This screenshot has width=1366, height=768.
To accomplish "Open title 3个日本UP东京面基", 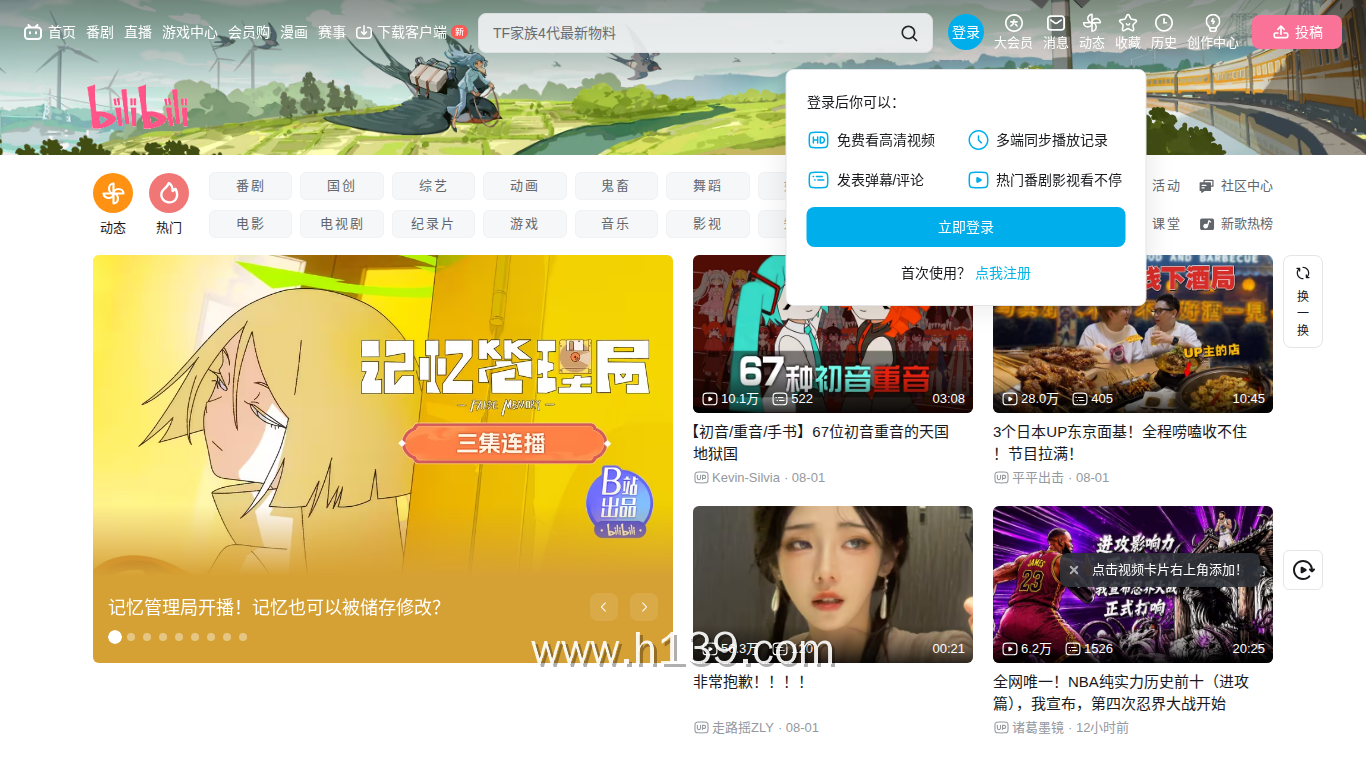I will 1120,443.
